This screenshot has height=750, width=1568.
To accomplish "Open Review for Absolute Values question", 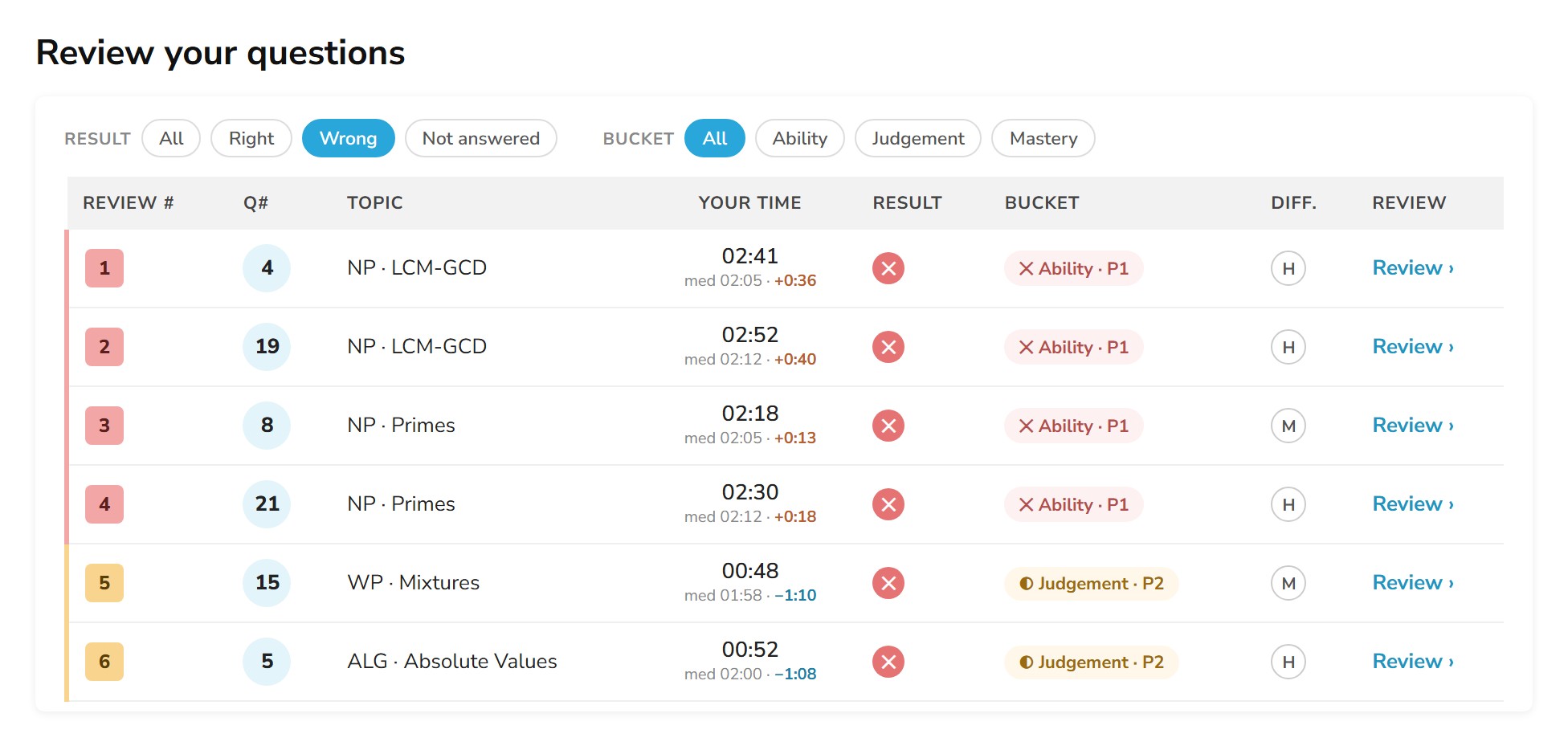I will (1413, 662).
